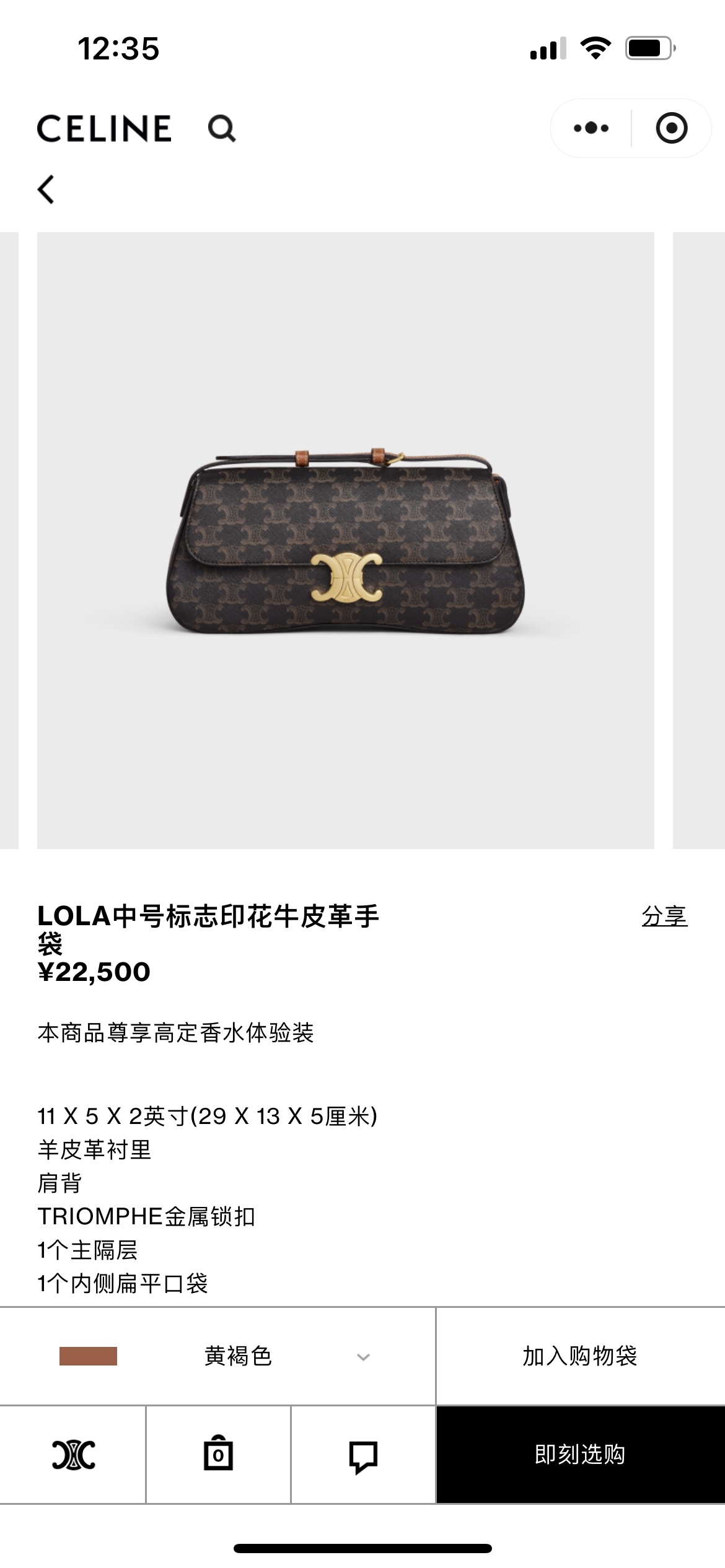Tap the LOLA product title text

pos(208,930)
